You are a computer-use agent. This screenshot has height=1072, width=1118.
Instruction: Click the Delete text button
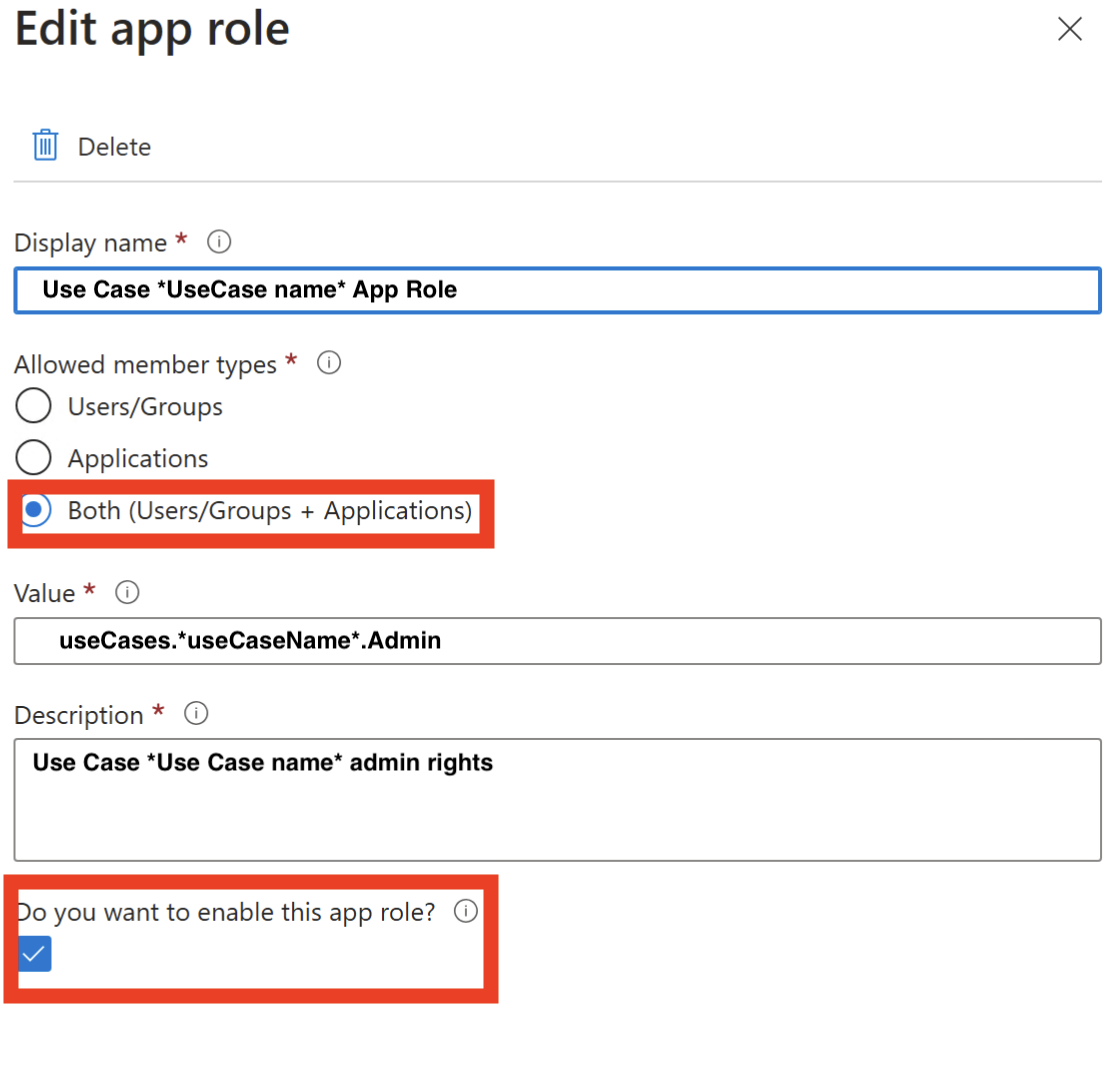point(114,147)
